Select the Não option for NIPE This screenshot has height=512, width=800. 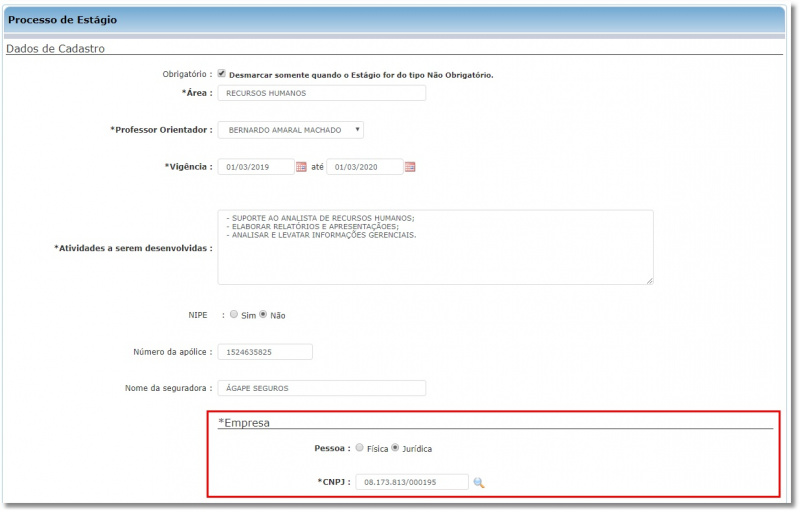pyautogui.click(x=263, y=314)
